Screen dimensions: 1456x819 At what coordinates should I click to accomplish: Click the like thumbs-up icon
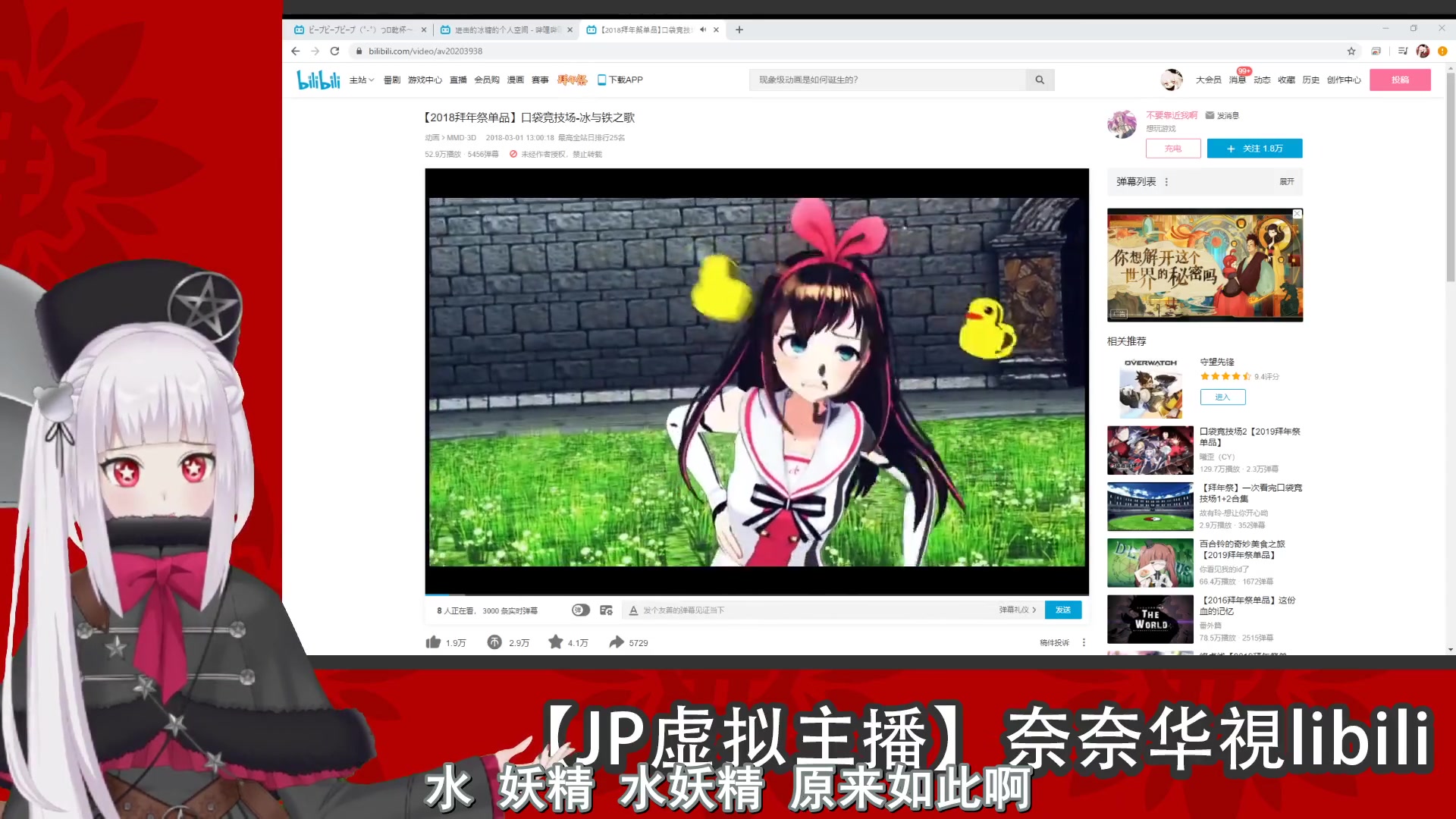433,642
